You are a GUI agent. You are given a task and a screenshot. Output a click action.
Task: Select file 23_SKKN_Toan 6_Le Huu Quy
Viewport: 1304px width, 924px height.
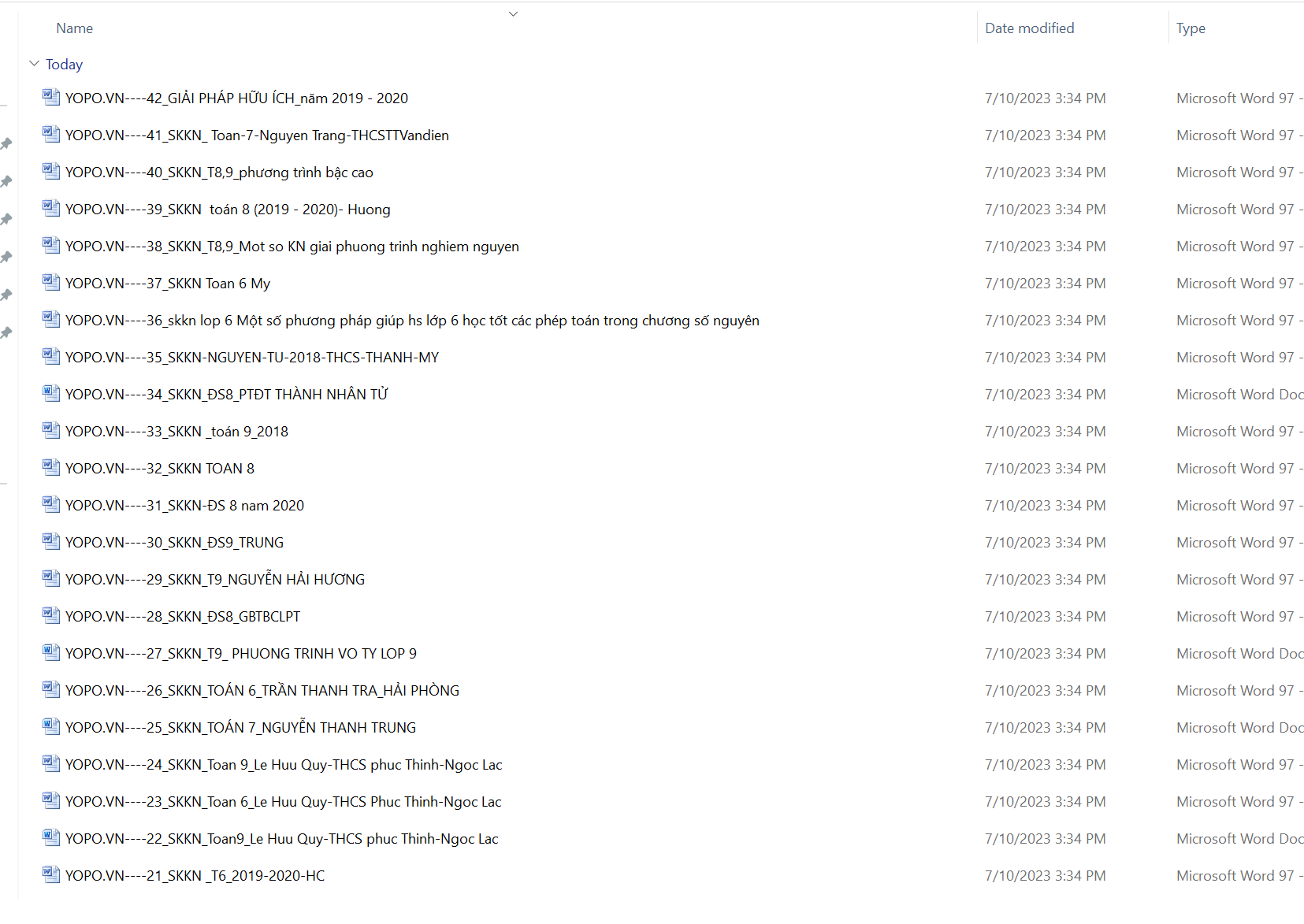[283, 802]
